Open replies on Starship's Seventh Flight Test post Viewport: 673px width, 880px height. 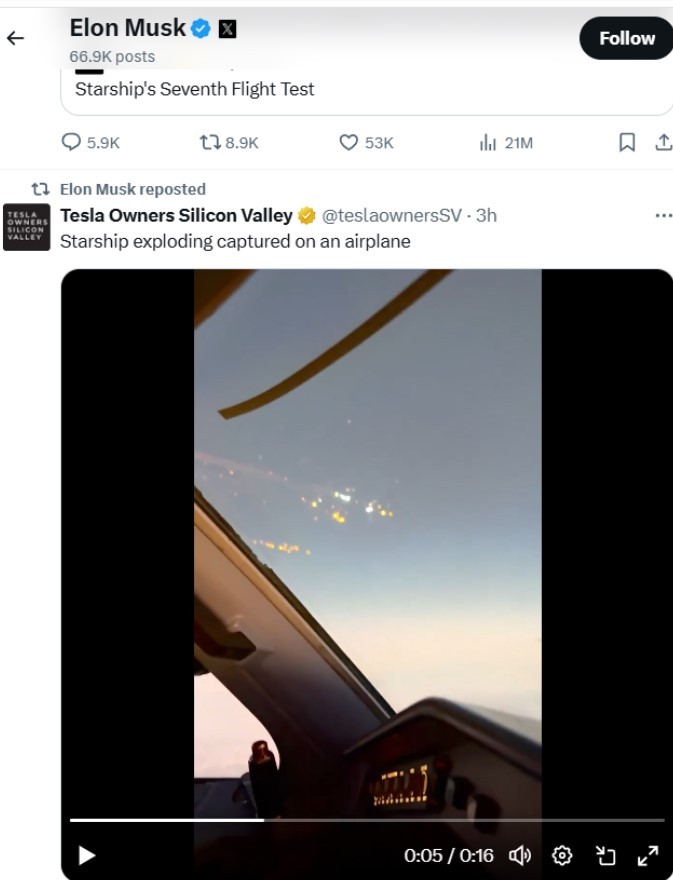72,143
